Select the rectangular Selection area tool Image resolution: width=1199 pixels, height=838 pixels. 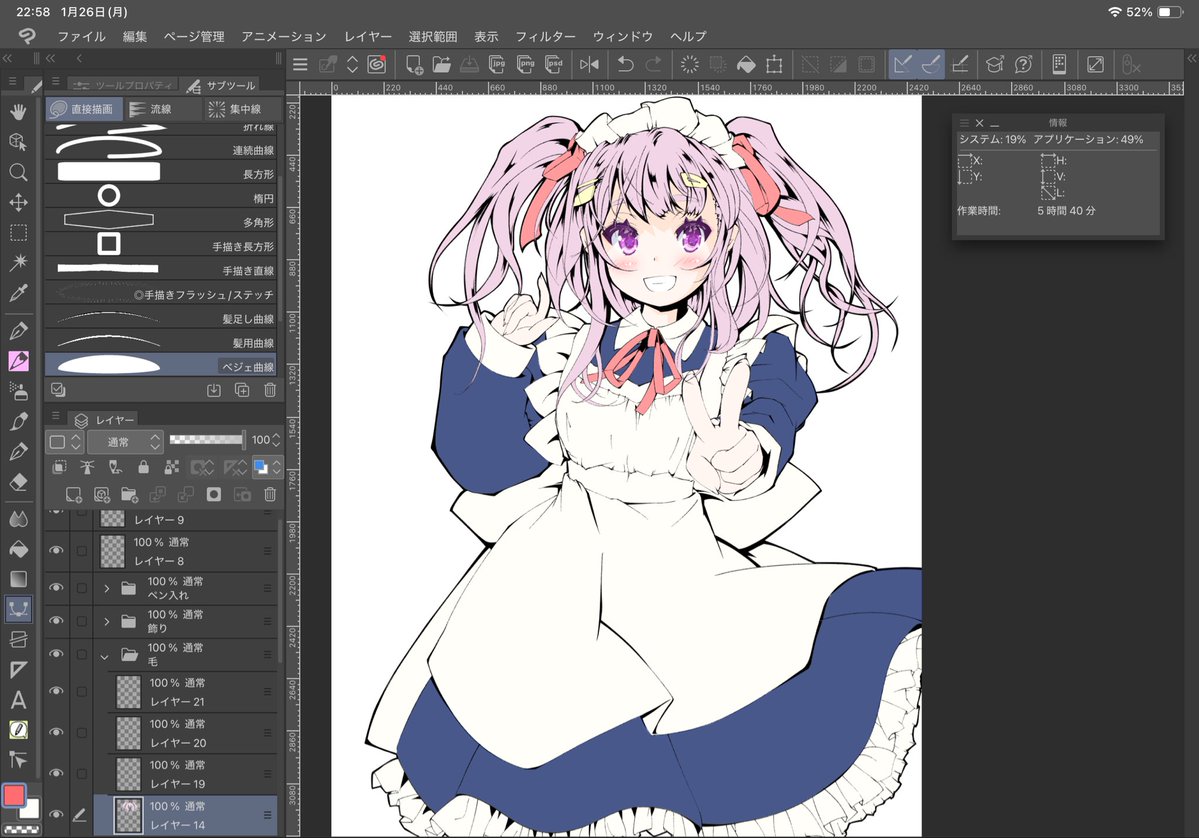tap(18, 232)
